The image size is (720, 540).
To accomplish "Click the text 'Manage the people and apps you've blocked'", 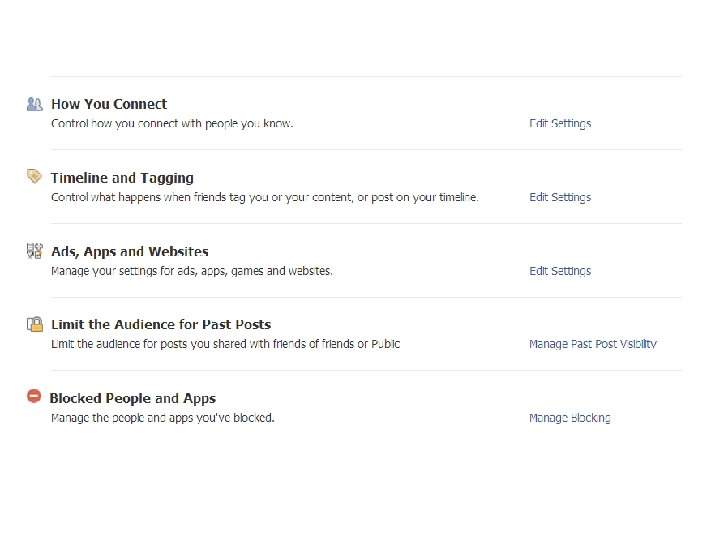I will tap(163, 418).
